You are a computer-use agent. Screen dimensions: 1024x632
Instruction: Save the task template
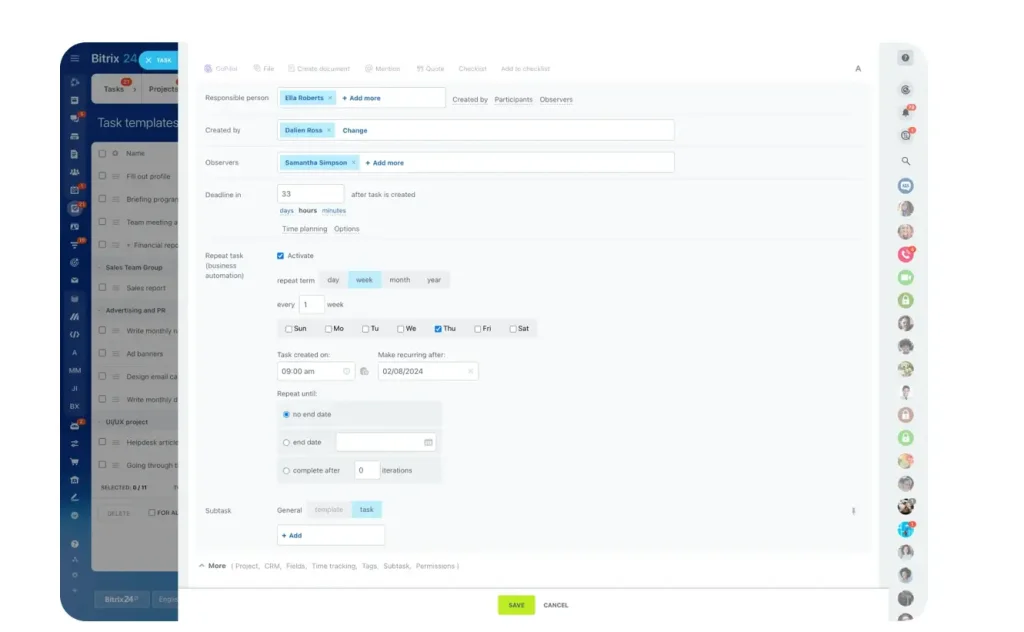tap(516, 604)
